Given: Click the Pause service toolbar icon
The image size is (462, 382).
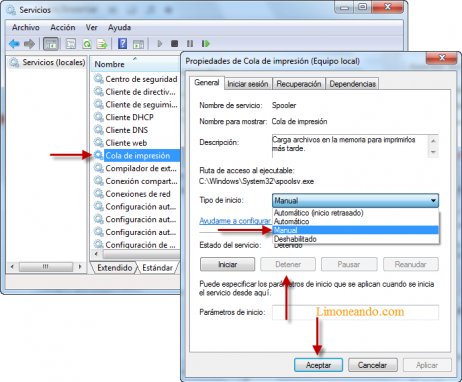Looking at the screenshot, I should 190,44.
